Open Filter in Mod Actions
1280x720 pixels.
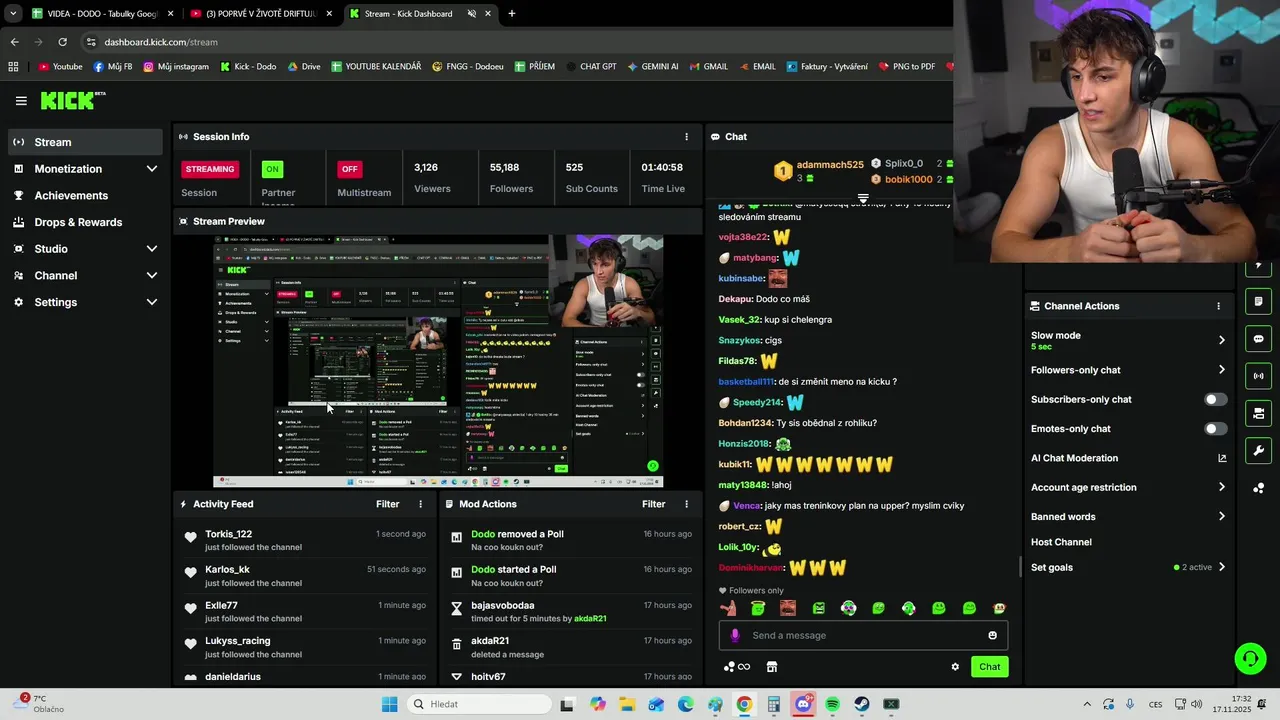pos(653,504)
